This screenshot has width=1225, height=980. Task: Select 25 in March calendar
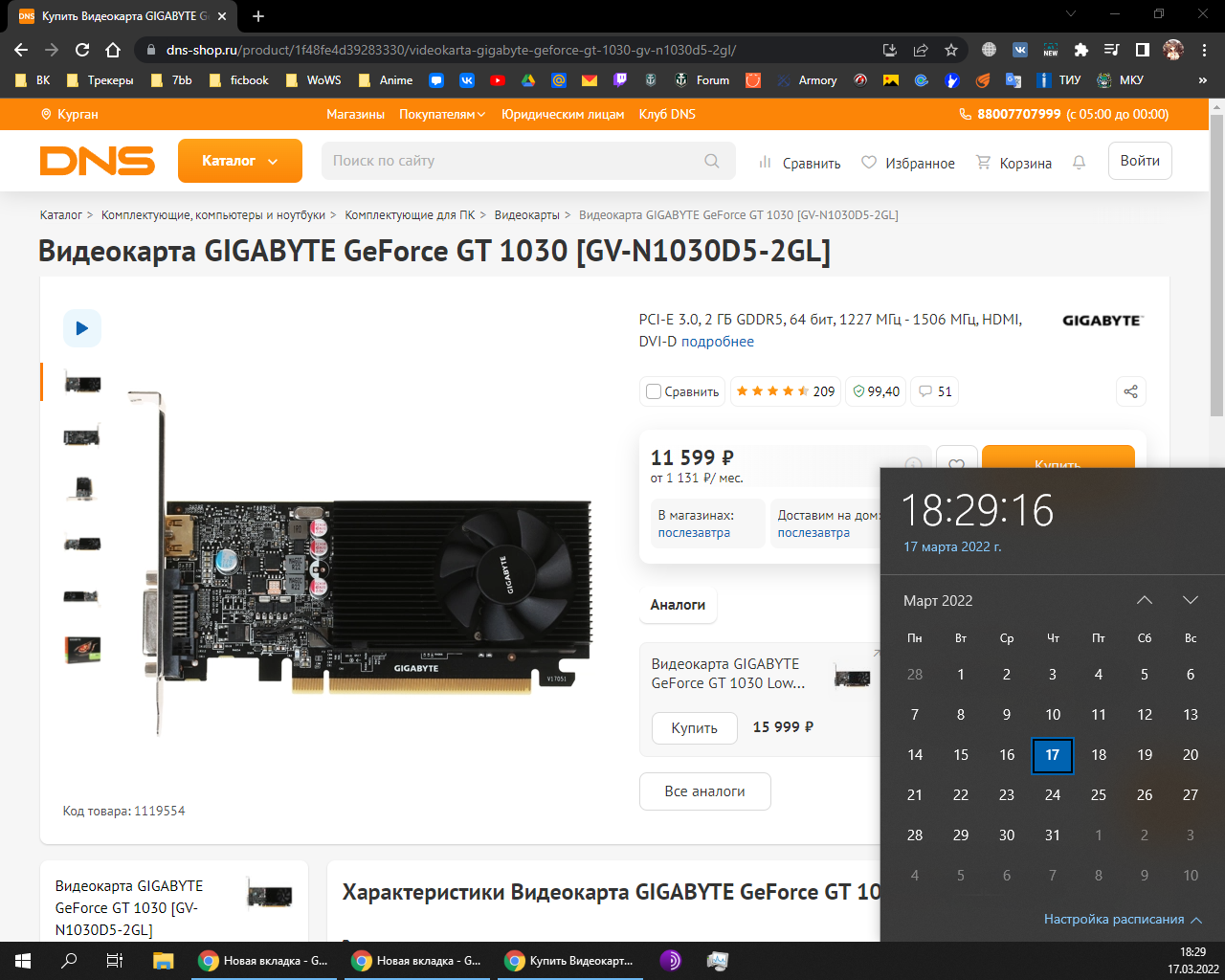tap(1099, 795)
